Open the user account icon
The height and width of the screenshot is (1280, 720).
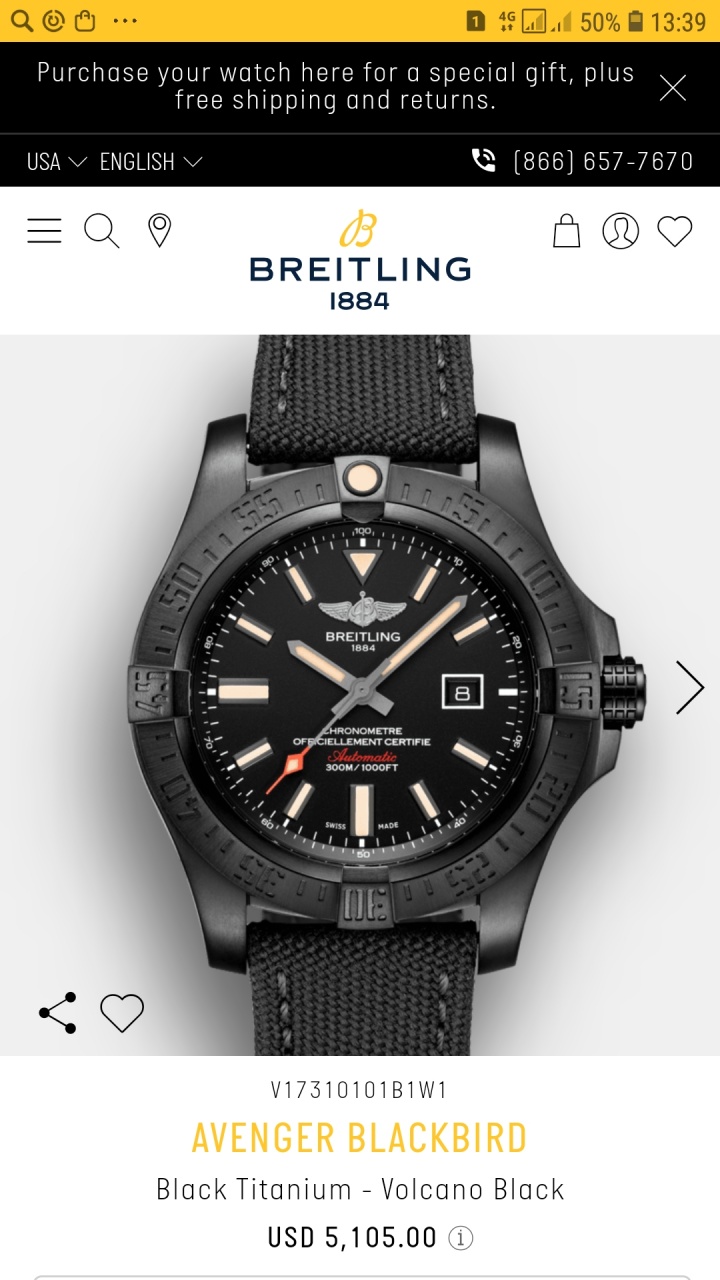(620, 231)
